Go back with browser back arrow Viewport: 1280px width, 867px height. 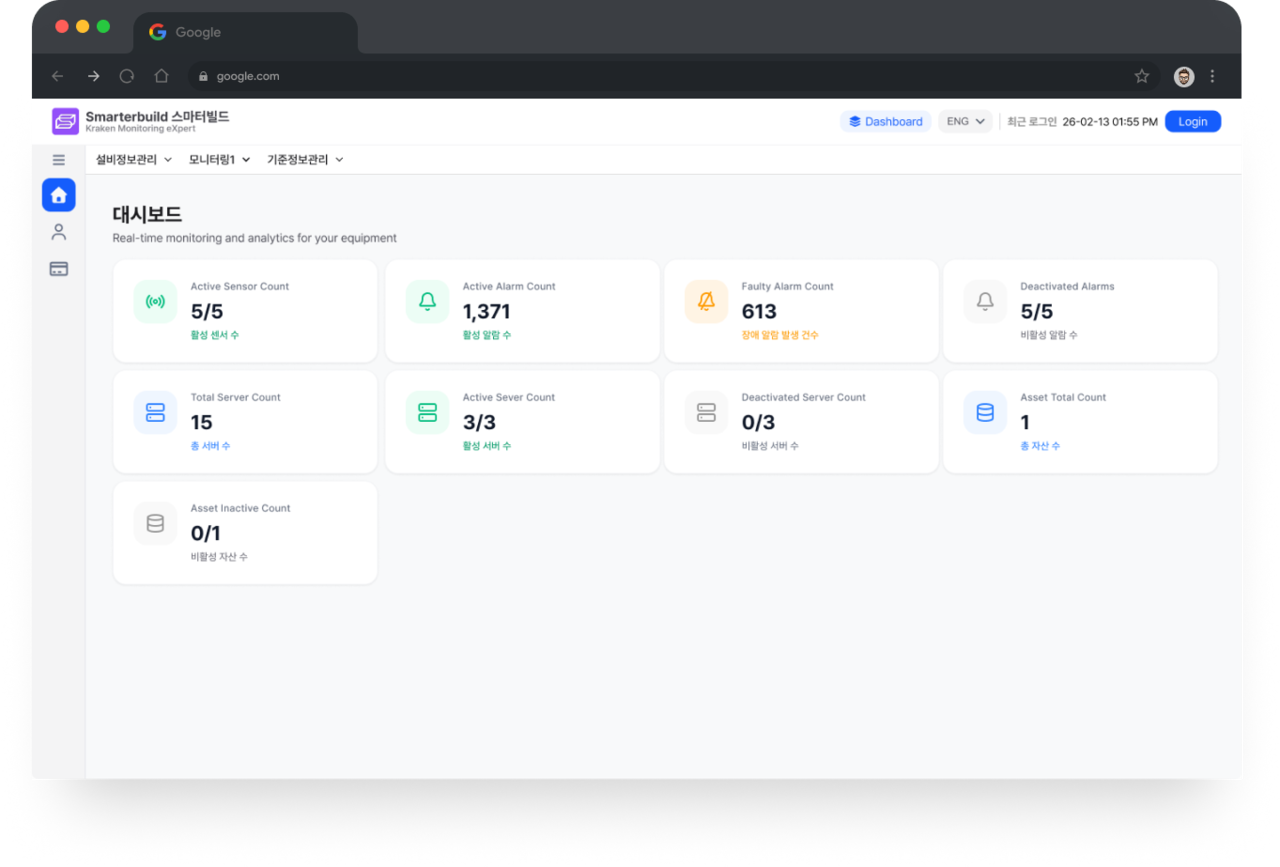tap(57, 76)
